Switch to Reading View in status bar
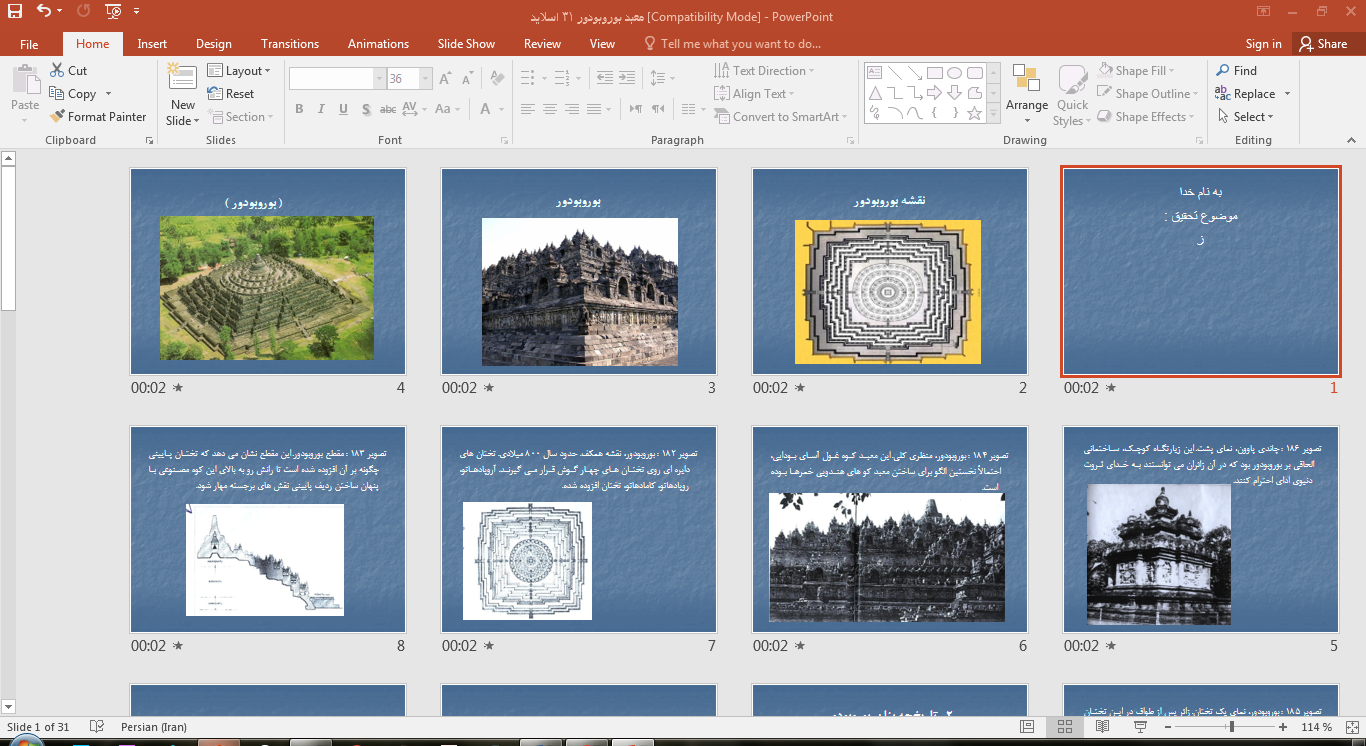Screen dimensions: 1366x746 (1102, 727)
